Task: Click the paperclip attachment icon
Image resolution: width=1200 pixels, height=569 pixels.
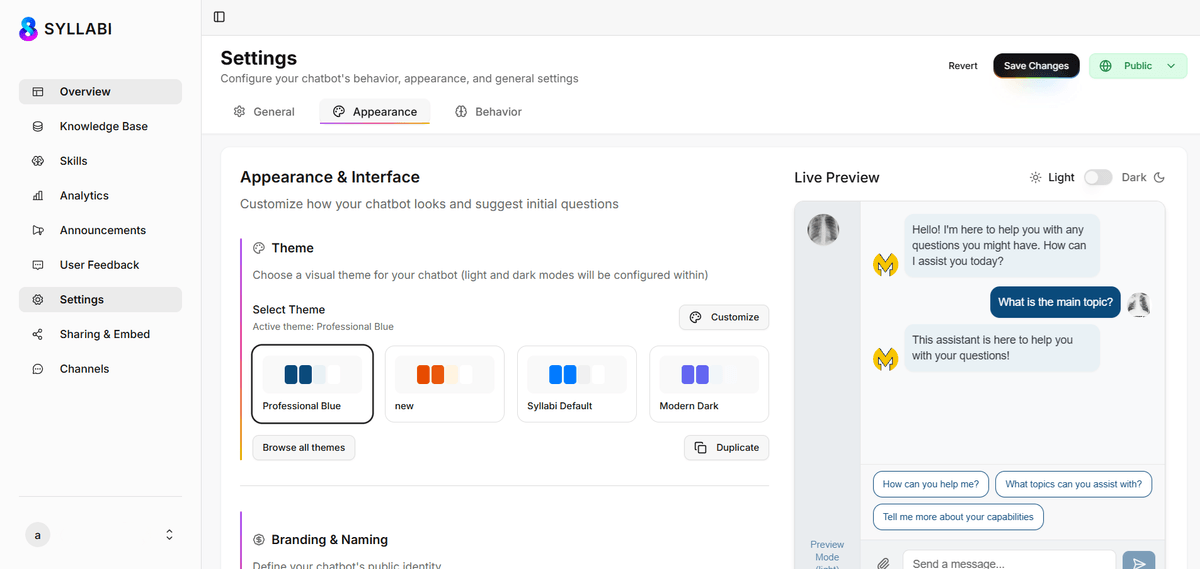Action: 883,563
